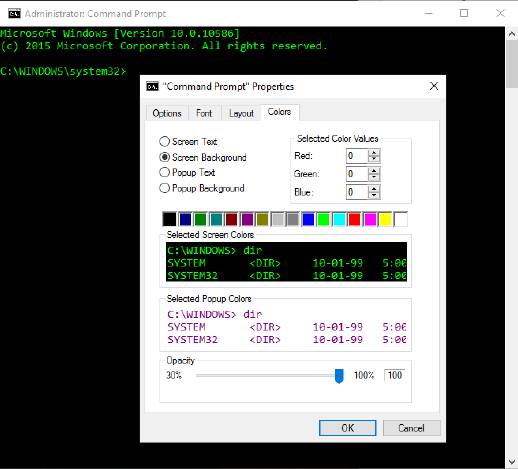Decrease the Blue value with down arrow
The image size is (518, 469).
coord(374,195)
